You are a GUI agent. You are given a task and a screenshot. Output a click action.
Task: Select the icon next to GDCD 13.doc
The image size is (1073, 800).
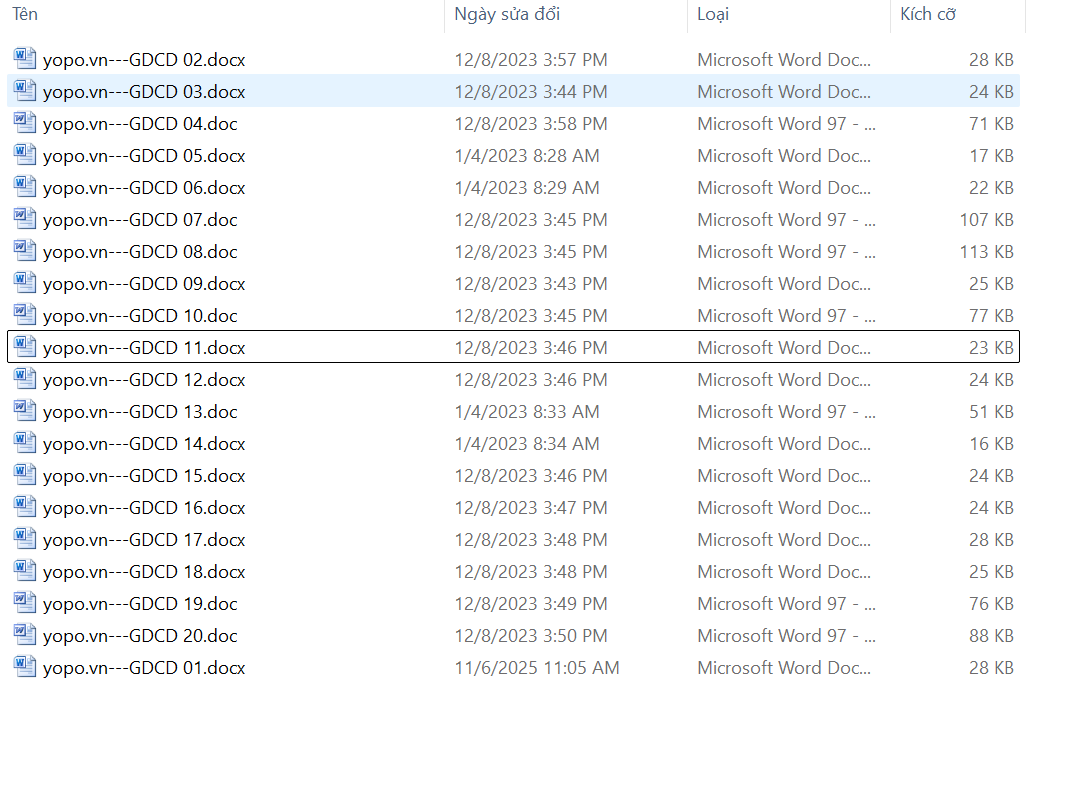point(25,411)
